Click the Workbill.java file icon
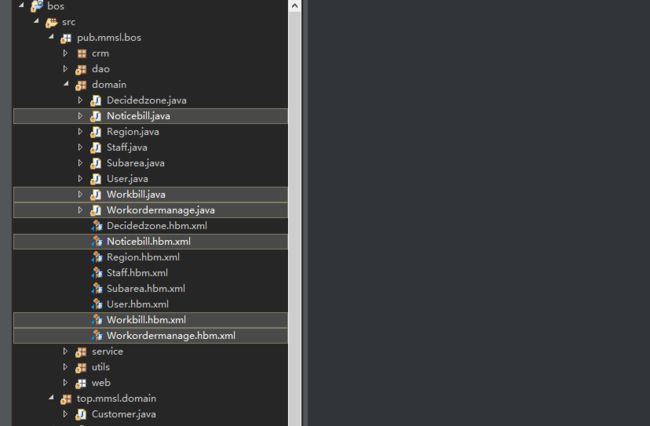This screenshot has width=650, height=426. pos(96,195)
